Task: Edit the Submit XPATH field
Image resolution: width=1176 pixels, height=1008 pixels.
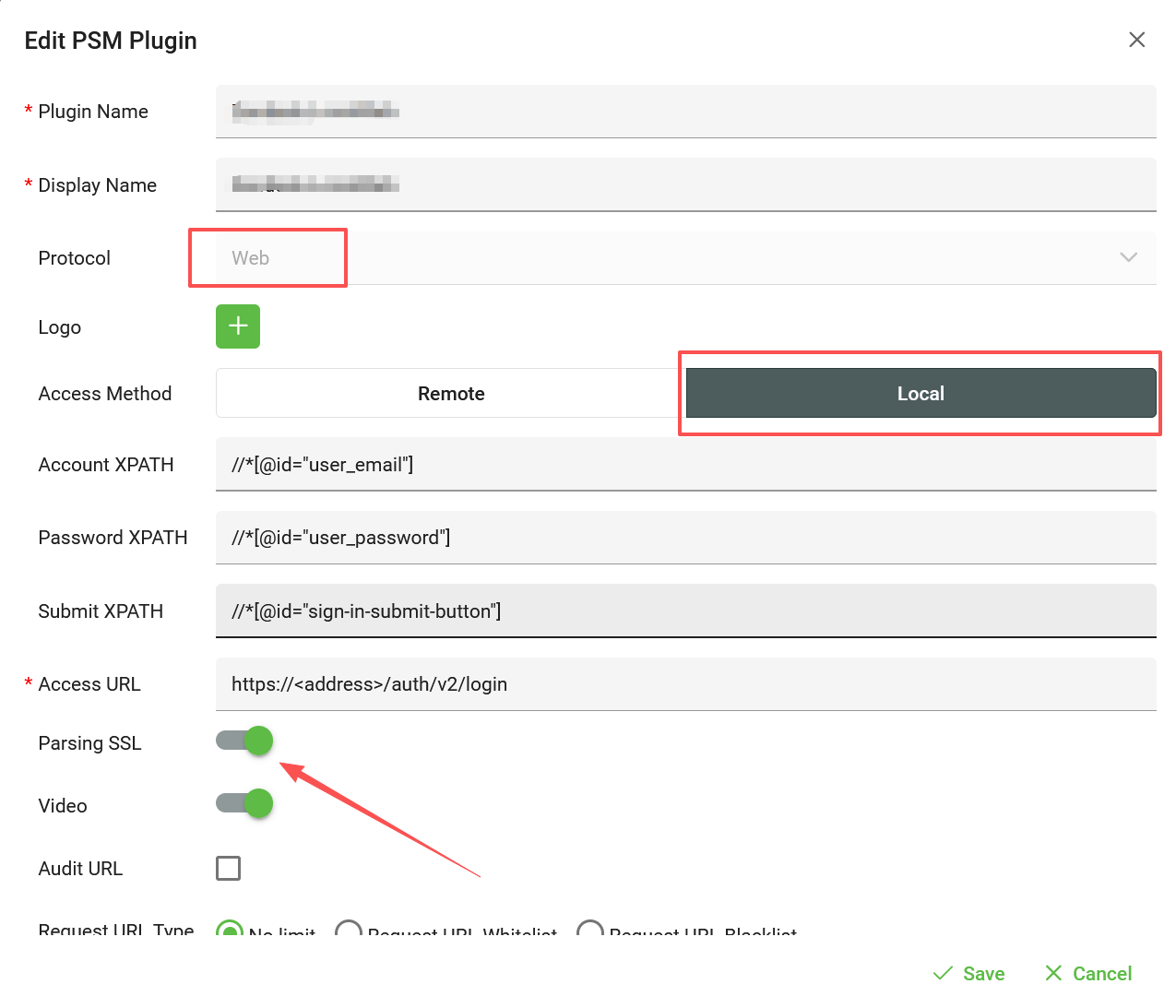Action: (x=685, y=611)
